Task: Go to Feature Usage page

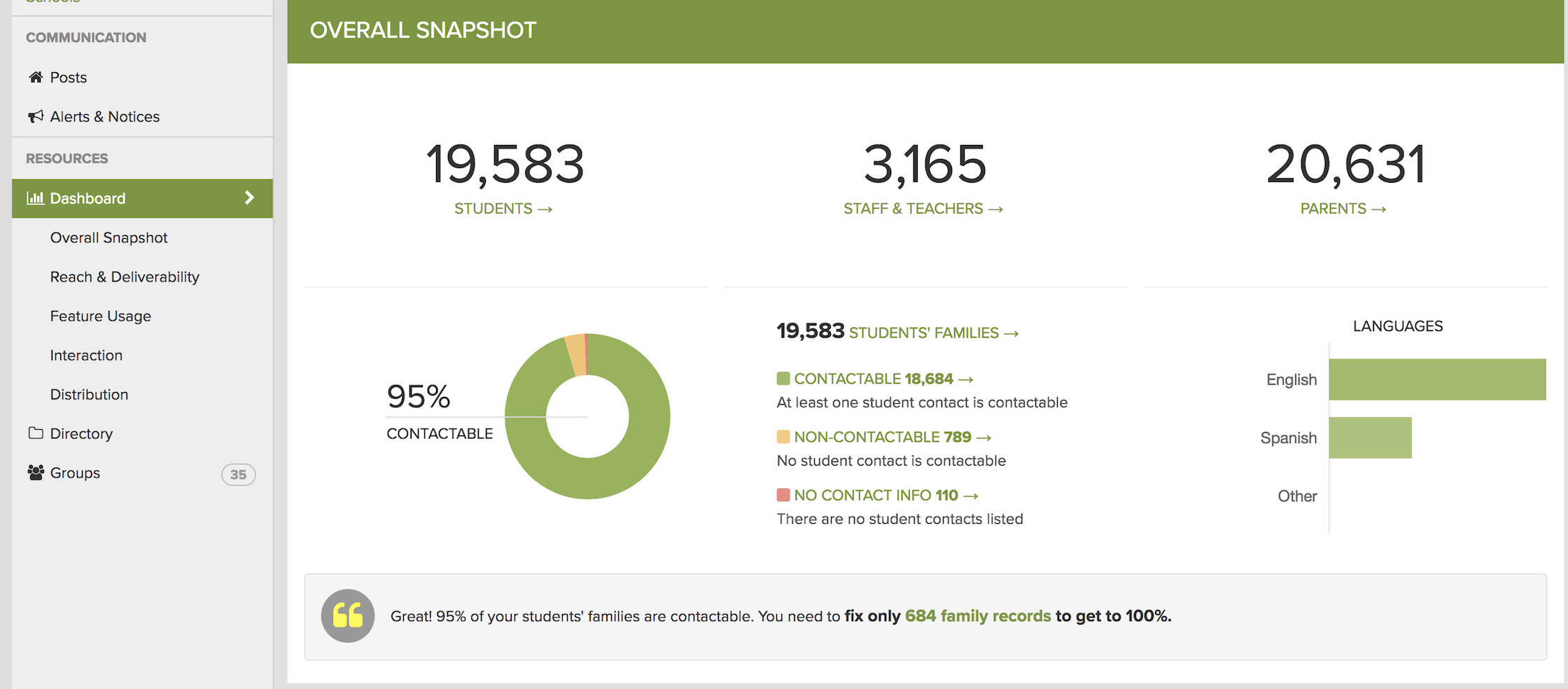Action: pyautogui.click(x=100, y=316)
